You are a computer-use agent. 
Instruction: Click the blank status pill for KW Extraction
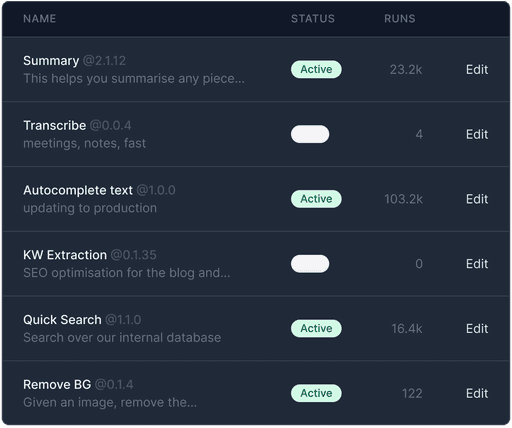(x=310, y=264)
